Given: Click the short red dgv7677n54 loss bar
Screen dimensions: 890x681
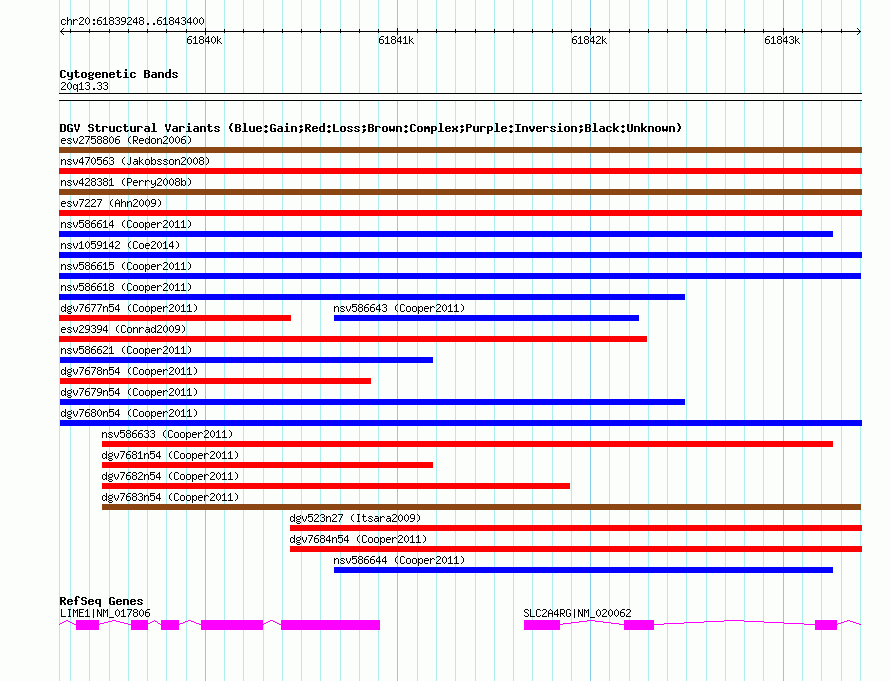Looking at the screenshot, I should click(x=175, y=318).
